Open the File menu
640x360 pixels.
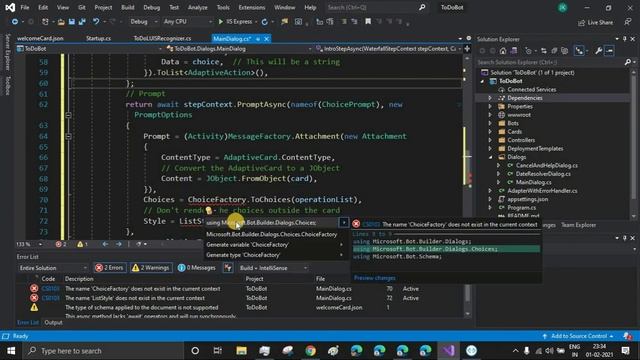tap(24, 7)
